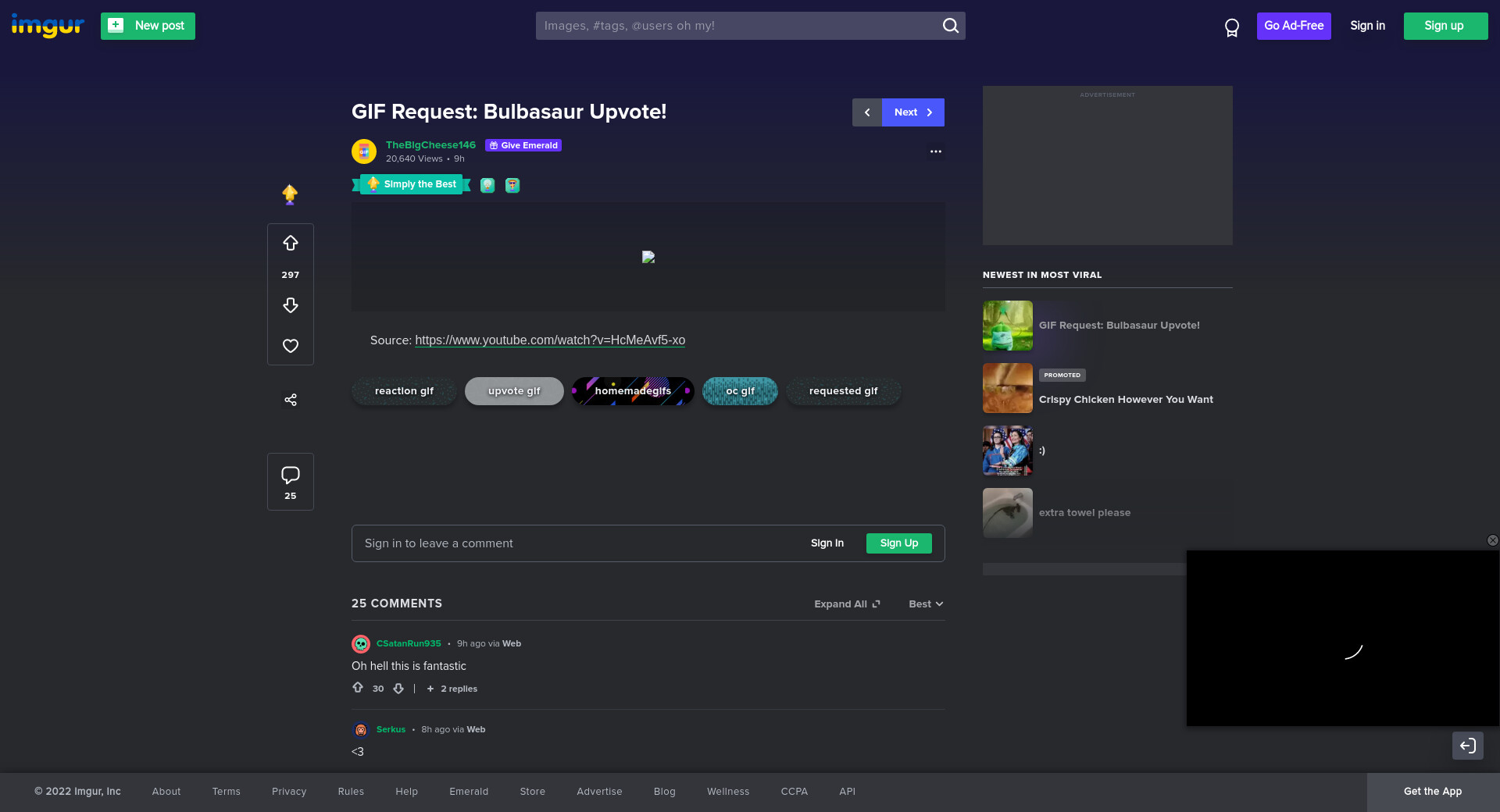Click the broken image placeholder in post

pos(648,257)
